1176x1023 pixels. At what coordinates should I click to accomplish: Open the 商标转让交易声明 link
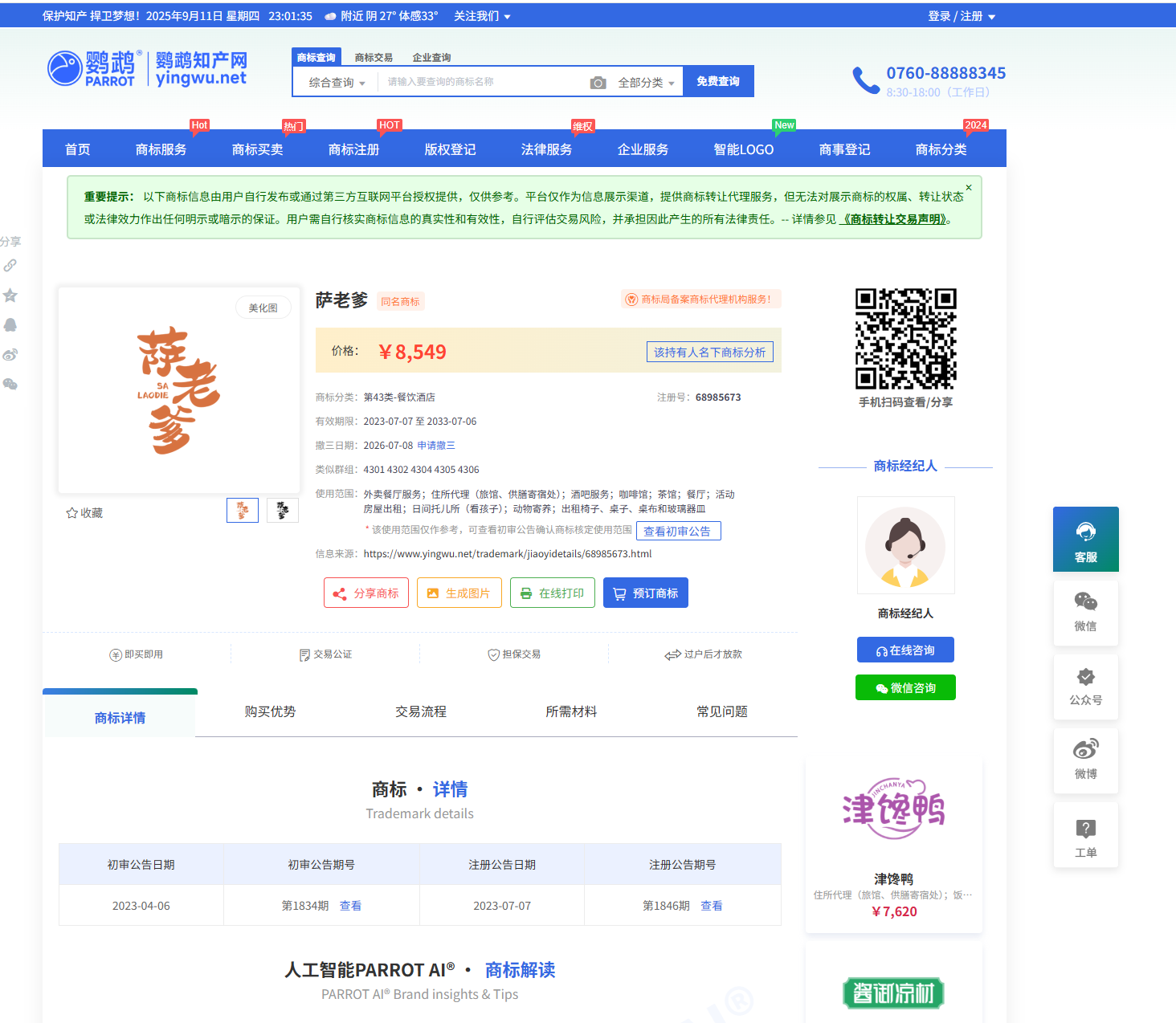(892, 219)
